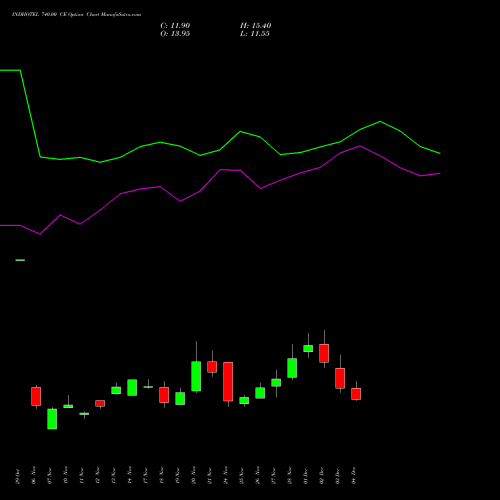Click the 14 Nov date axis label
Viewport: 500px width, 500px height.
[x=130, y=476]
